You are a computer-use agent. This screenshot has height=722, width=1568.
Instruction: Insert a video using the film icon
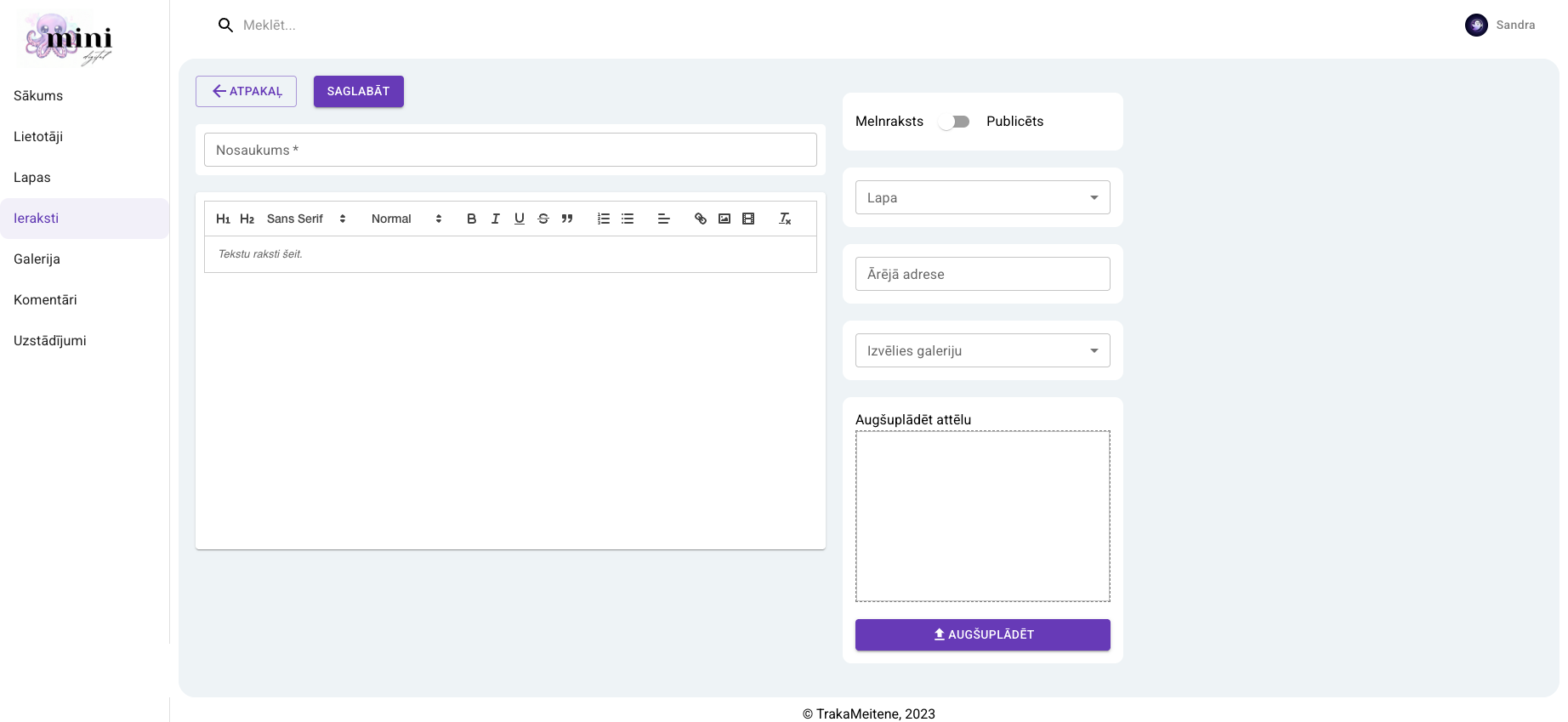pos(748,219)
